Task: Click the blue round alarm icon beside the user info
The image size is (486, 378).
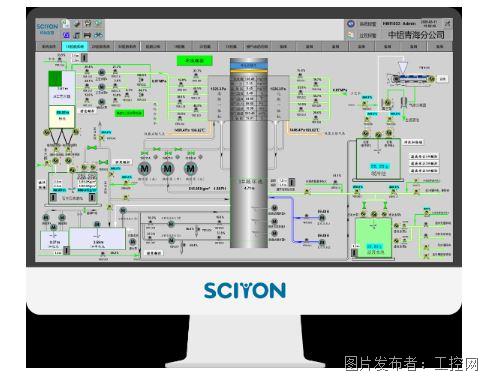Action: coord(350,24)
